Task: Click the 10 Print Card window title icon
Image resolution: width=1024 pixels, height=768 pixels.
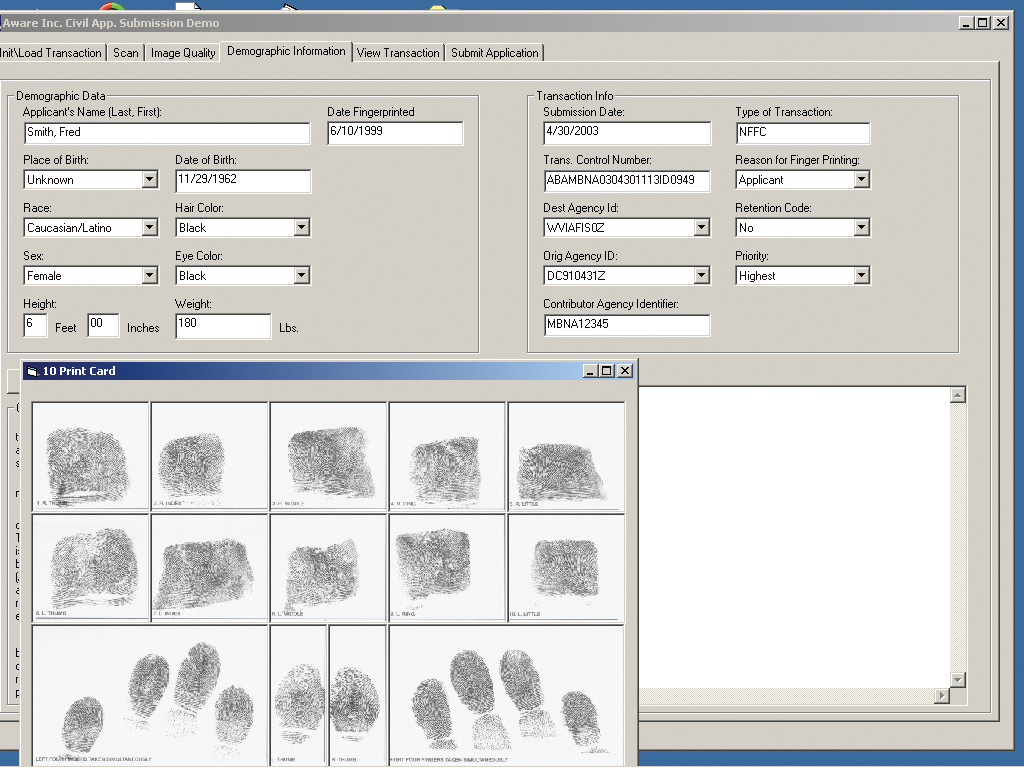Action: click(x=32, y=371)
